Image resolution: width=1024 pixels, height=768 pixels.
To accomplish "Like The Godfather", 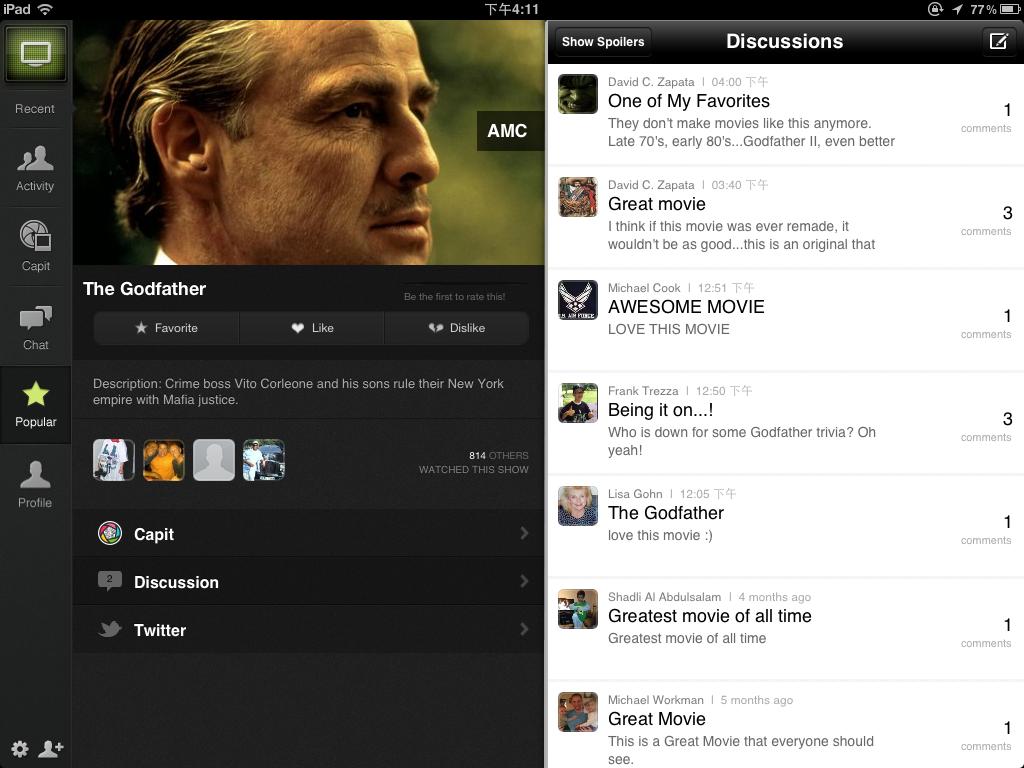I will pyautogui.click(x=312, y=328).
